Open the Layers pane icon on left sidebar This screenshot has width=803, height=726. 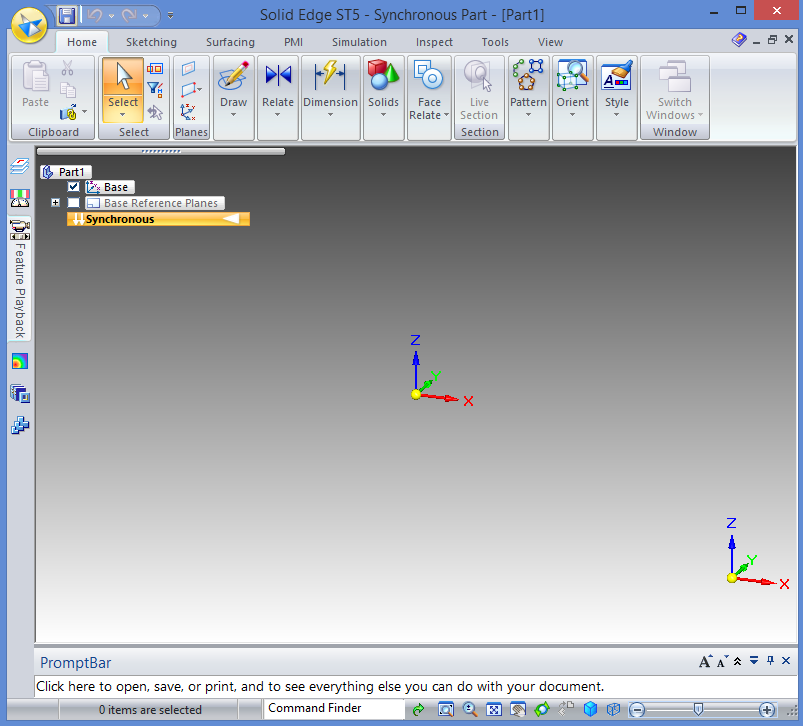19,166
